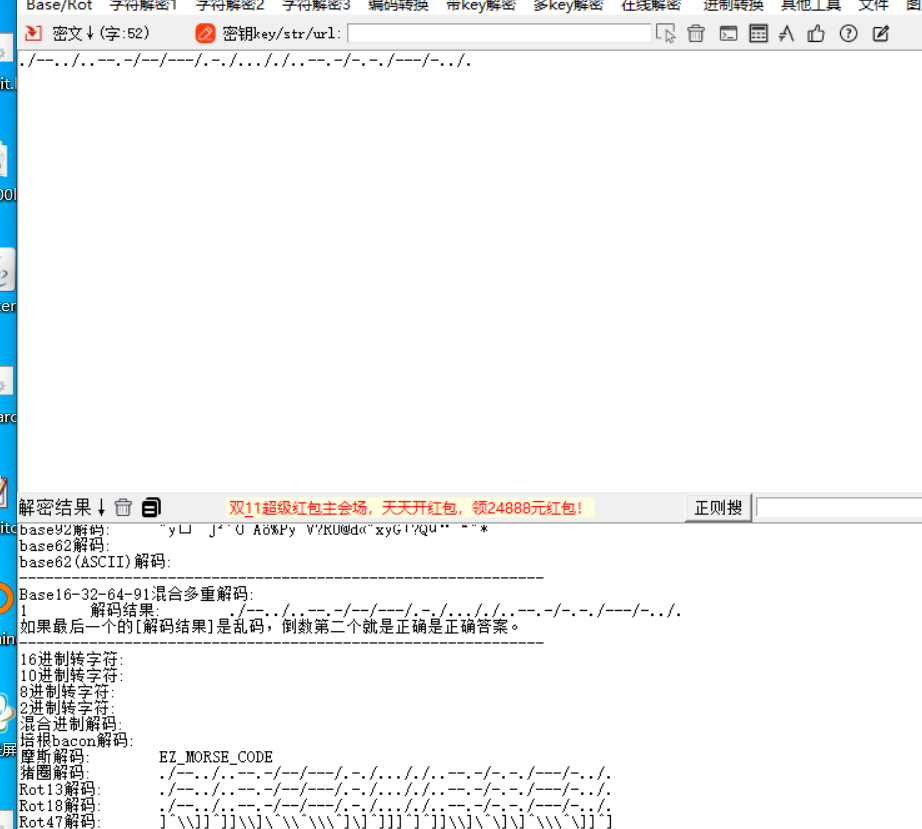
Task: Click the pencil edit icon at top right
Action: coord(880,33)
